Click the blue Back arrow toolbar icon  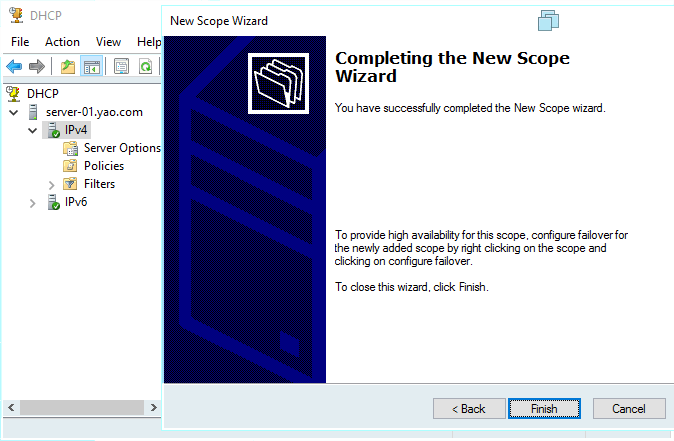tap(14, 67)
